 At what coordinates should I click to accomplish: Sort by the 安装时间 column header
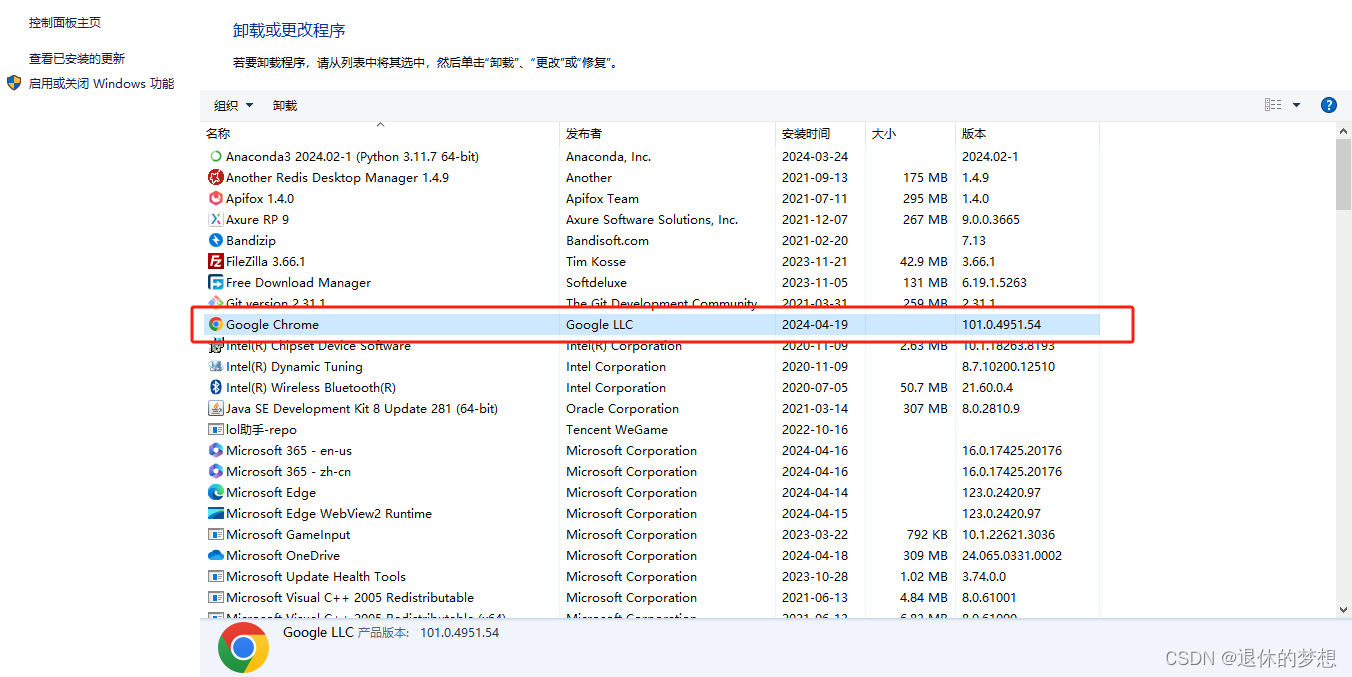coord(820,133)
